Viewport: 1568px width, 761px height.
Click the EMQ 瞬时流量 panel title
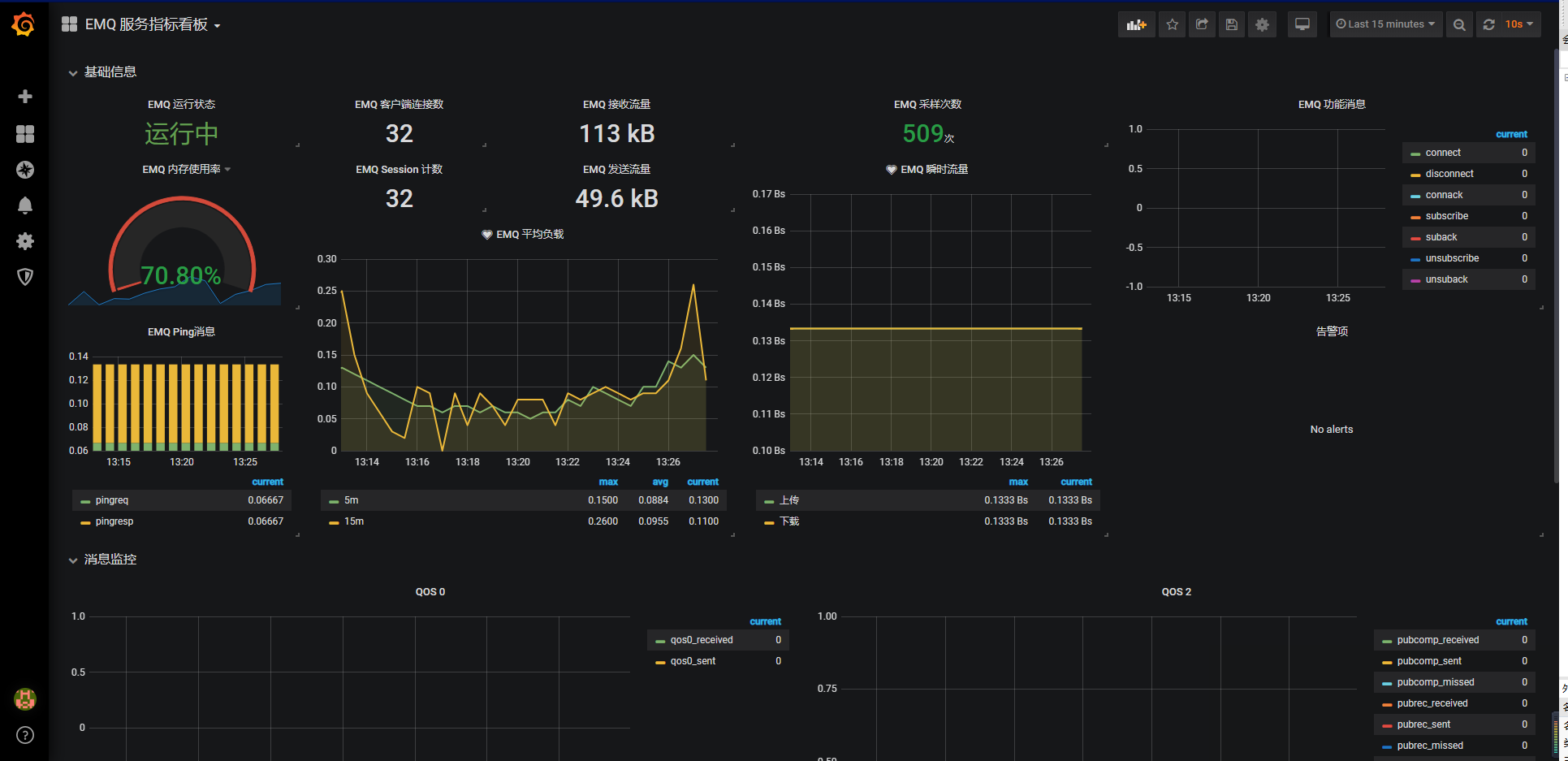click(934, 169)
